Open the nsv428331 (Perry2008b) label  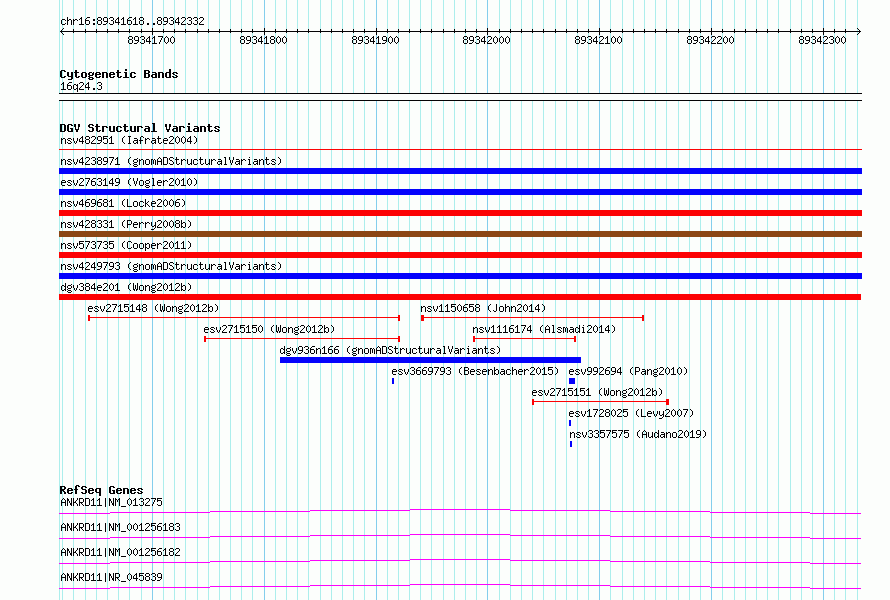click(x=126, y=224)
